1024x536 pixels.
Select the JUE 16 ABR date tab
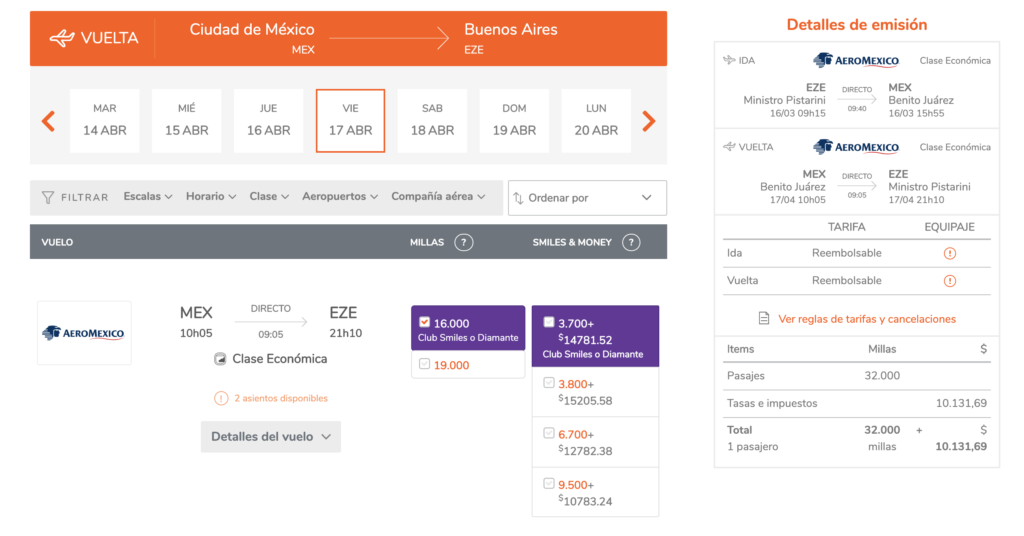point(268,121)
